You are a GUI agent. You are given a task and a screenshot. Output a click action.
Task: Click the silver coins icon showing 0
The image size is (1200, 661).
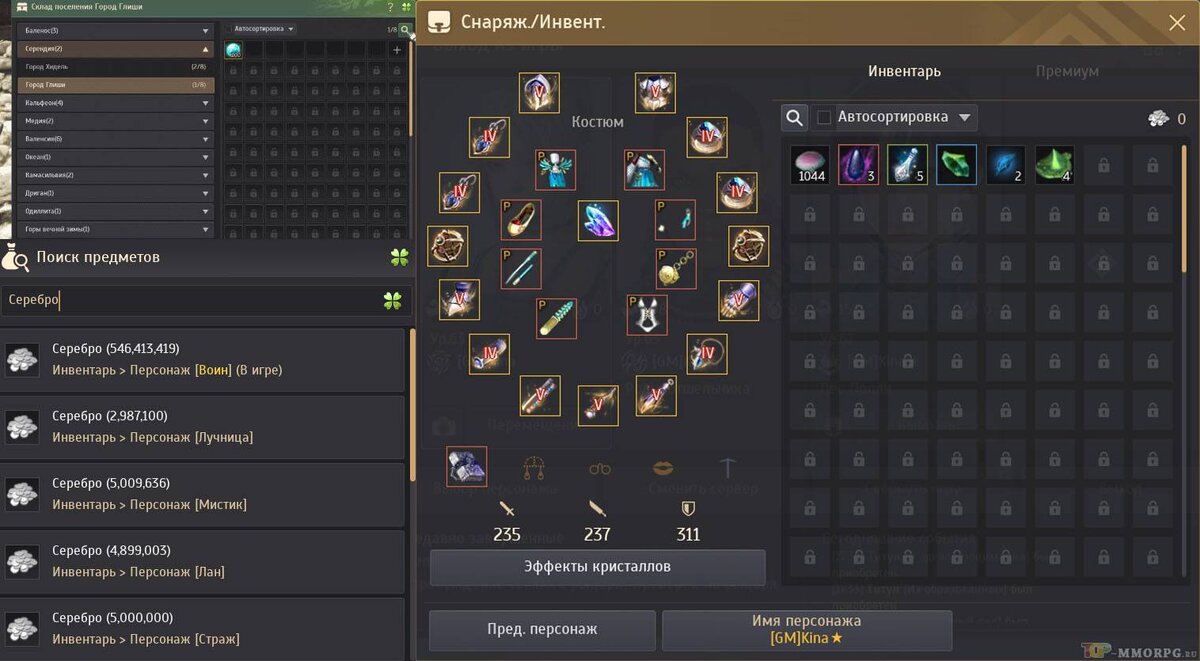1159,119
